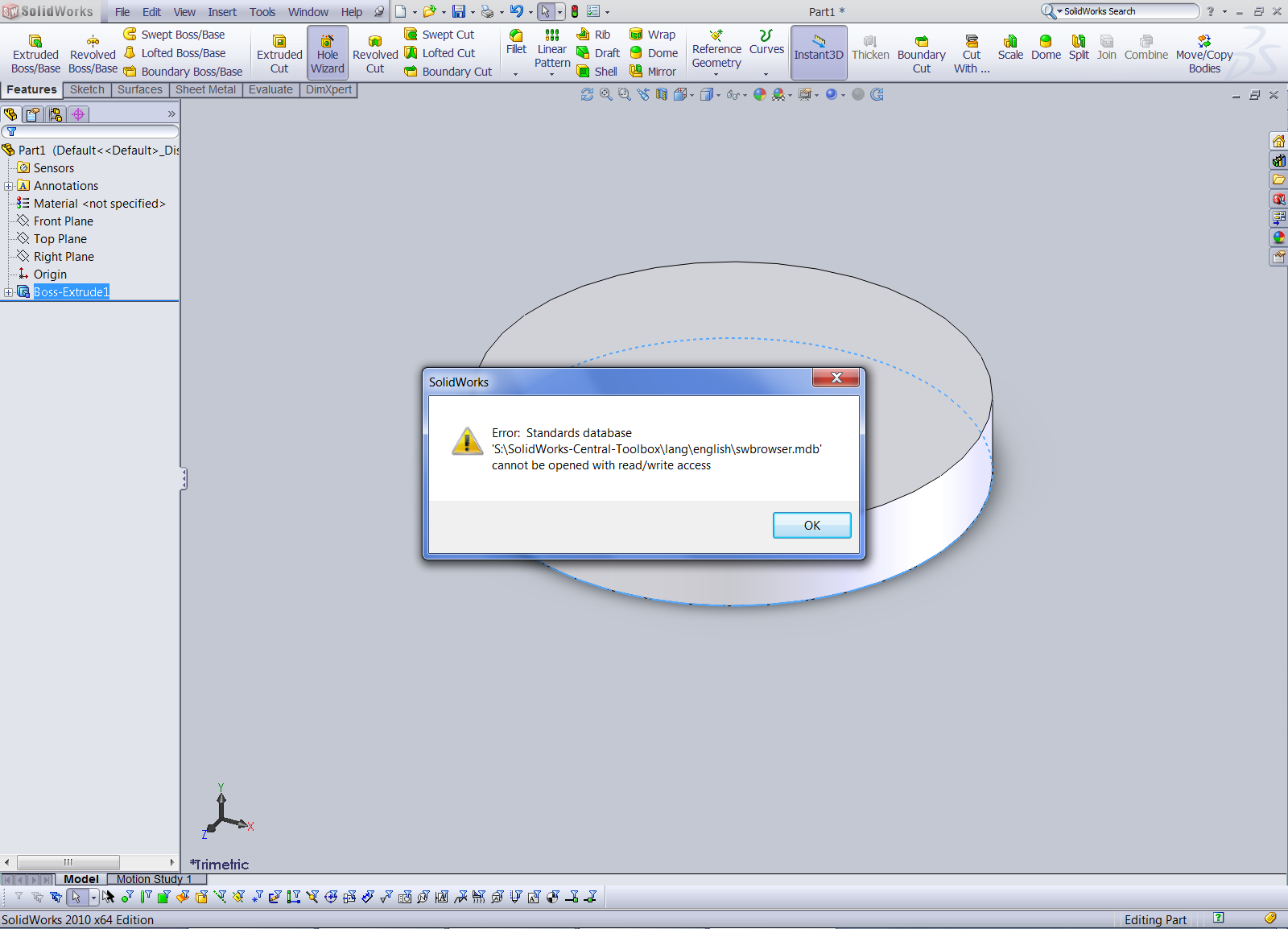Open the Undo history dropdown arrow
Screen dimensions: 1288x929
pyautogui.click(x=530, y=12)
